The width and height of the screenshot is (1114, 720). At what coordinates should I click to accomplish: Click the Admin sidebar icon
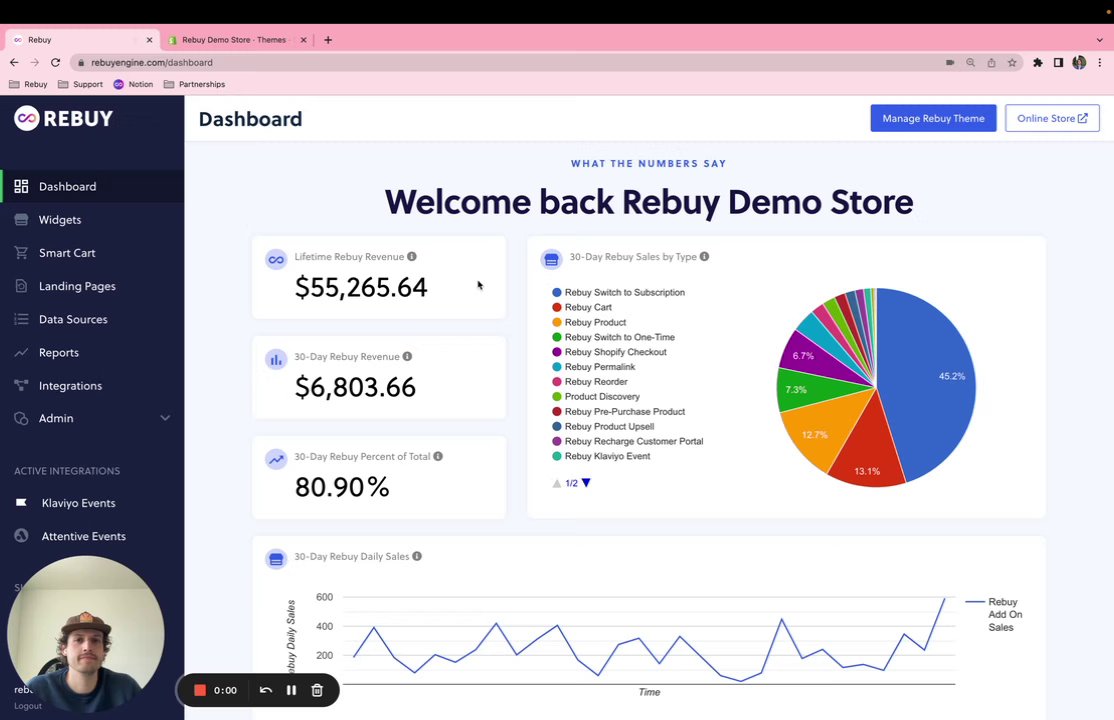[x=21, y=419]
